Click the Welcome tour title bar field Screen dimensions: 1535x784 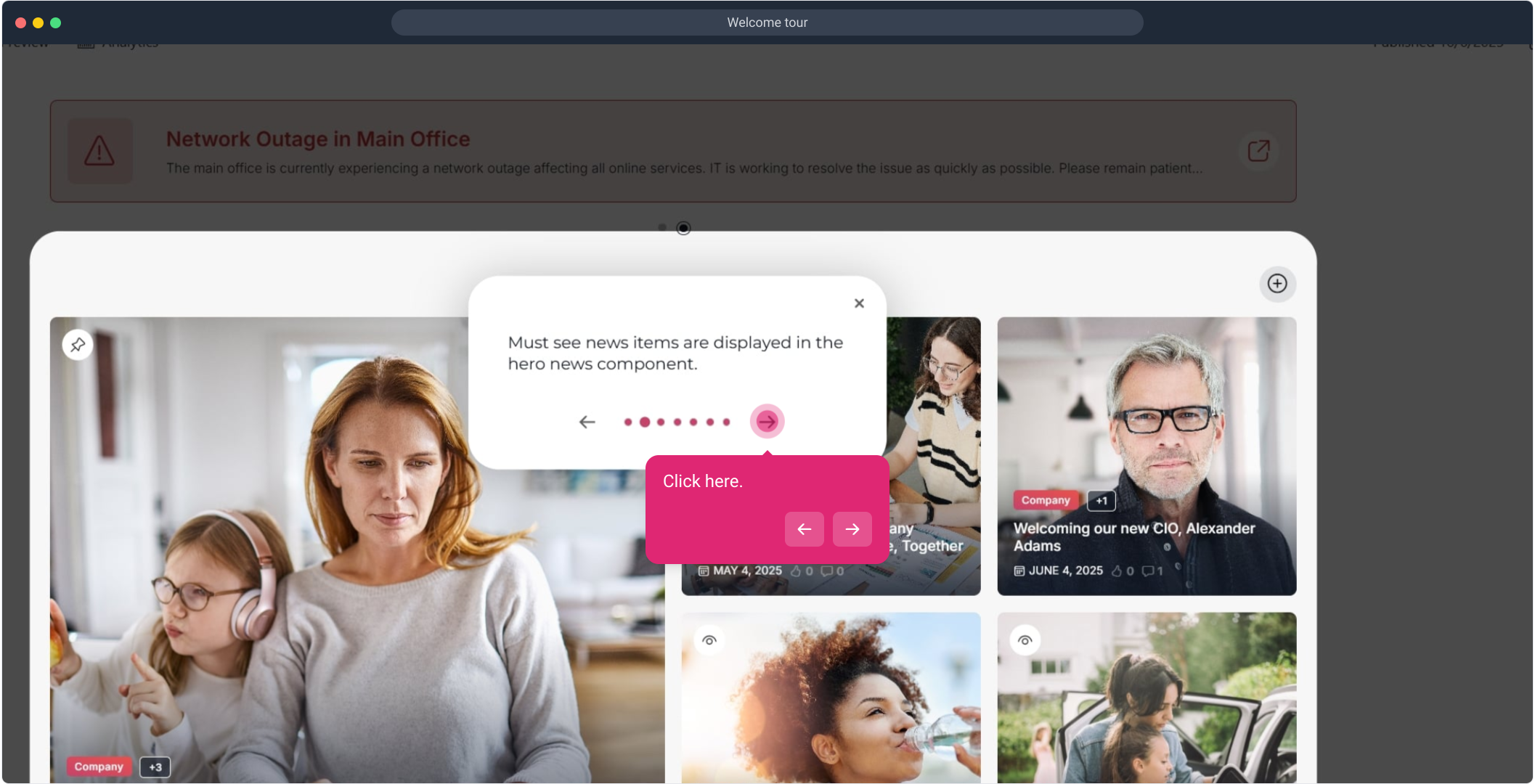point(767,23)
